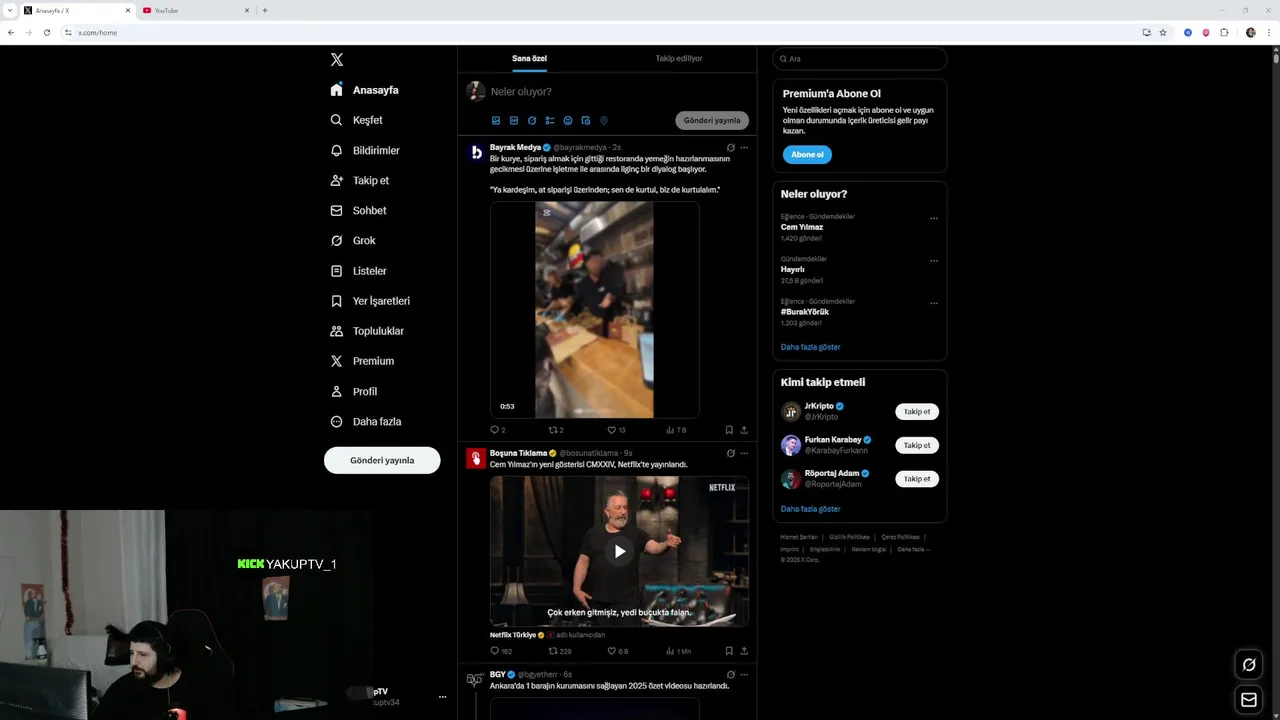Repost the Boşuna Tıklama post
The image size is (1280, 720).
553,651
